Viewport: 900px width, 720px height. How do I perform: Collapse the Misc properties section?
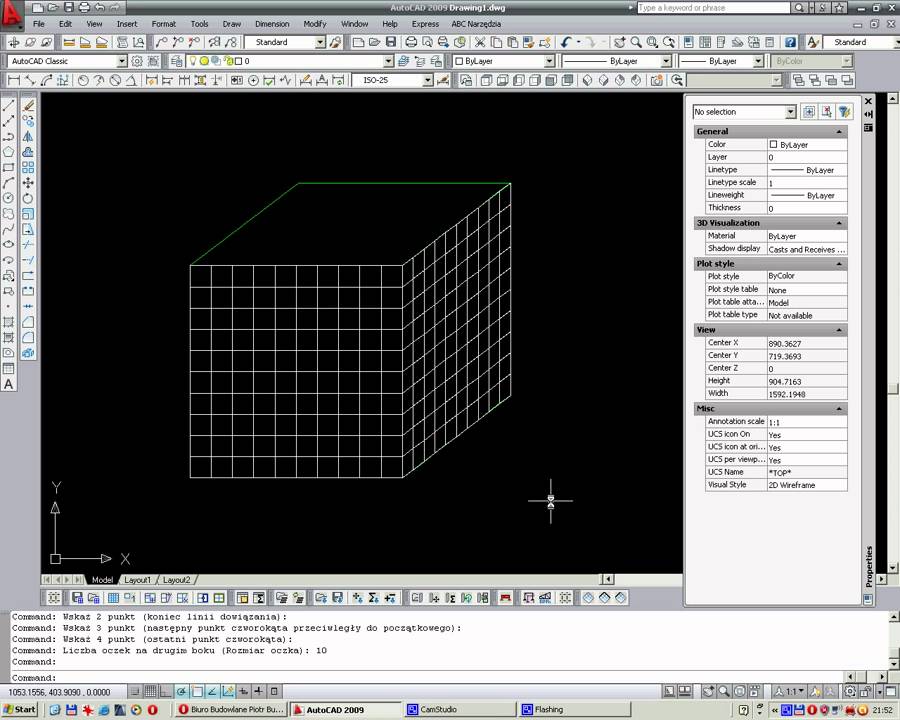tap(839, 408)
